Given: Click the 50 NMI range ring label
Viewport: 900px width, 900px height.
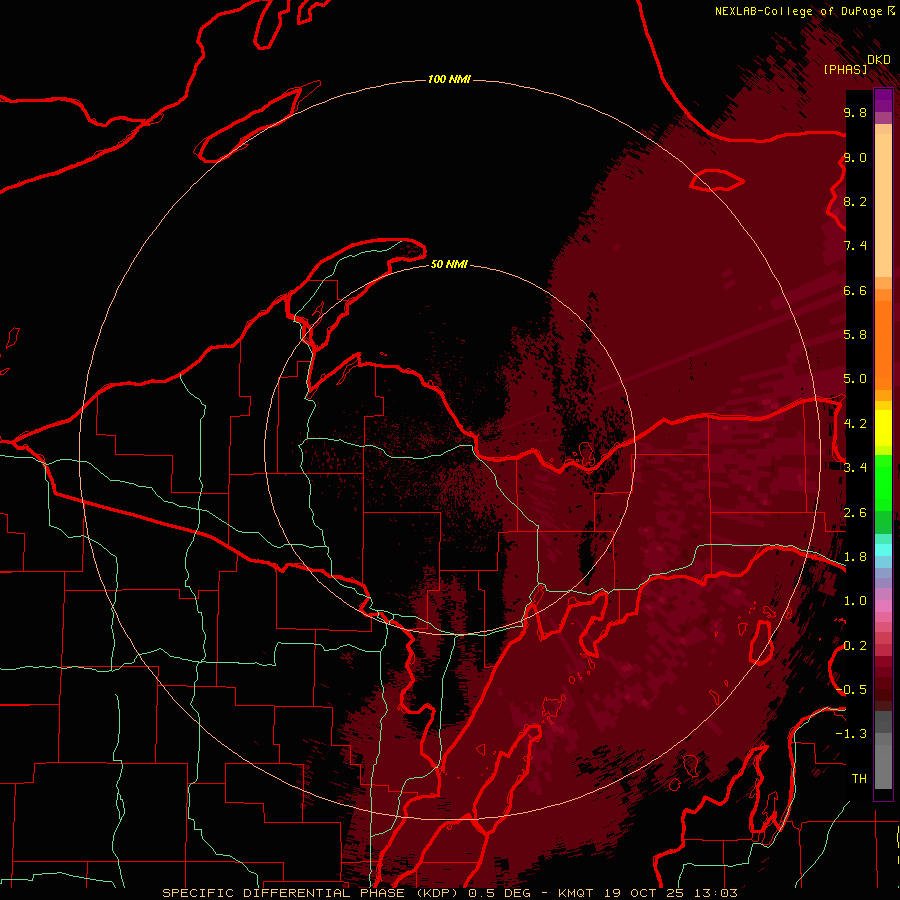Looking at the screenshot, I should pos(449,264).
